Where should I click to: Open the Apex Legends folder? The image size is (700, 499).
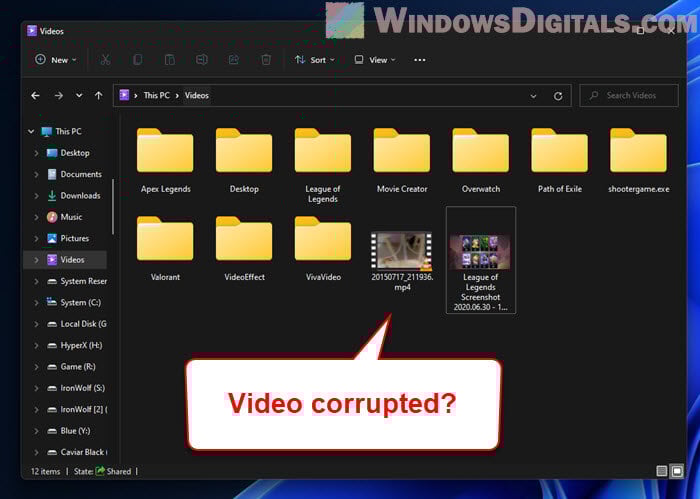pyautogui.click(x=165, y=161)
